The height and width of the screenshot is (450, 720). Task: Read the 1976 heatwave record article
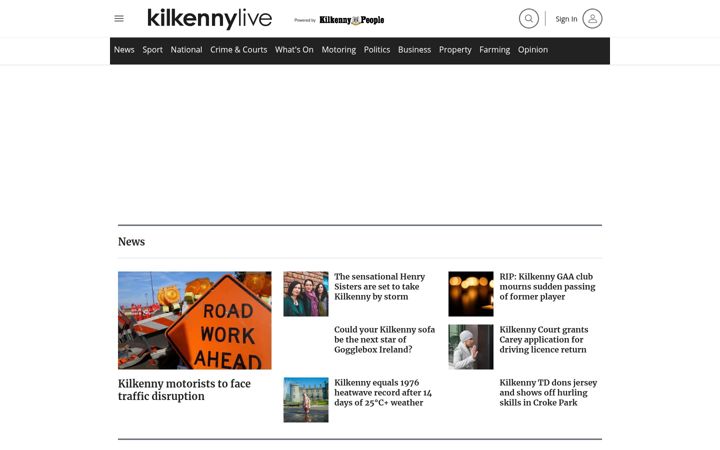(x=383, y=393)
